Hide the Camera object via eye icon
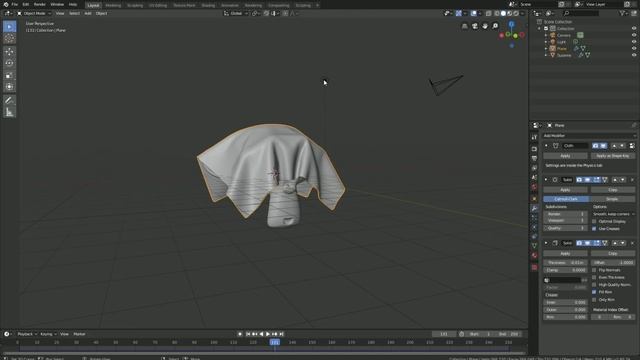 (634, 35)
